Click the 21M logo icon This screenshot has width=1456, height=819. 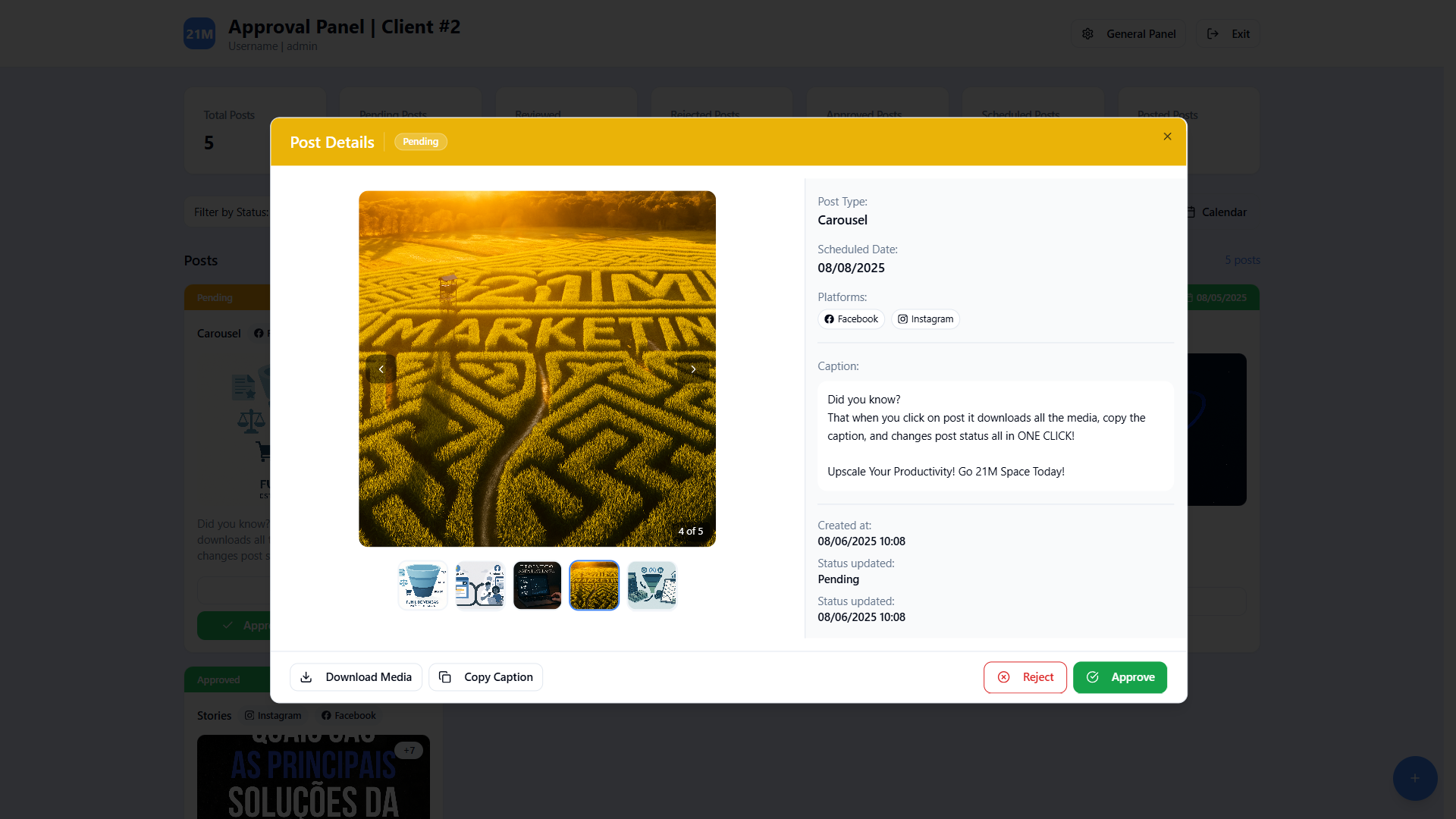[x=199, y=33]
